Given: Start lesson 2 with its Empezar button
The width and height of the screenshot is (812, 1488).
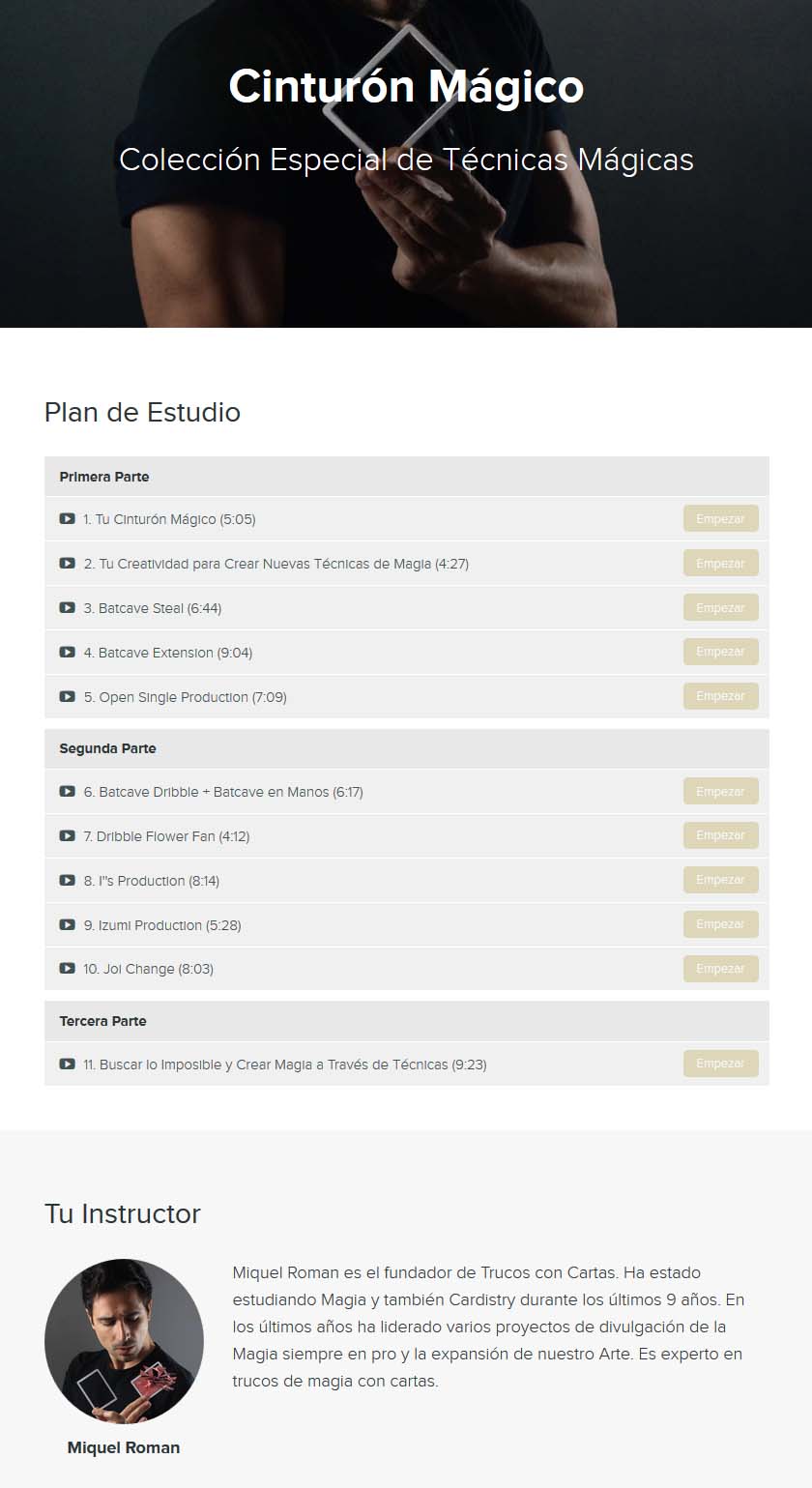Looking at the screenshot, I should pos(720,564).
